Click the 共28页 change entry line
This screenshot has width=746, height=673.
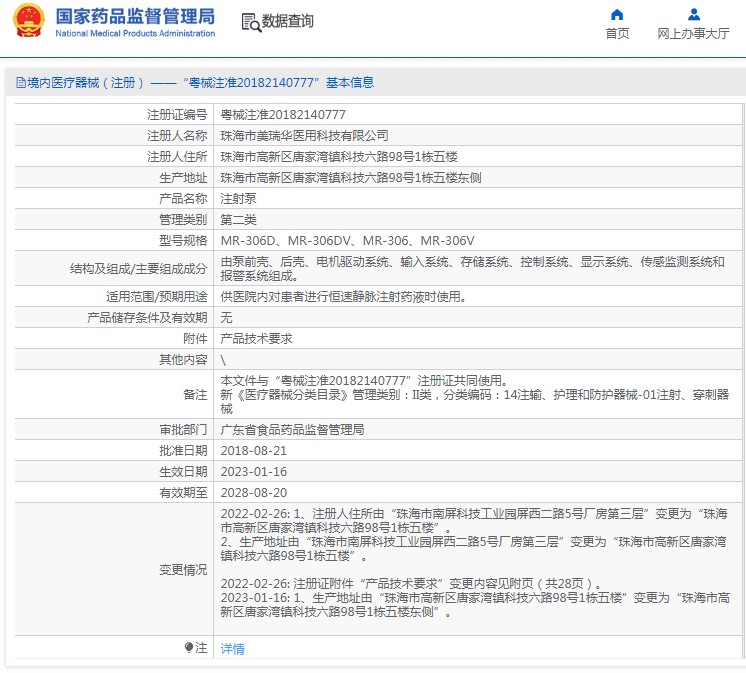point(412,584)
